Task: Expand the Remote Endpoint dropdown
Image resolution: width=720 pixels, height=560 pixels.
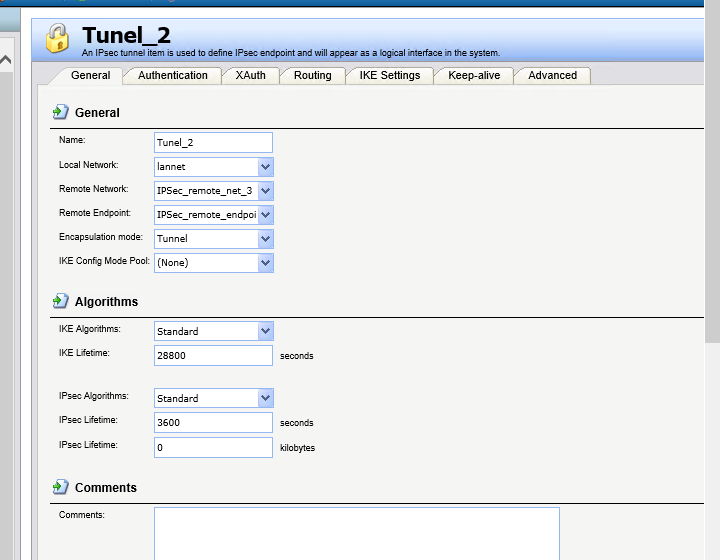Action: click(265, 215)
